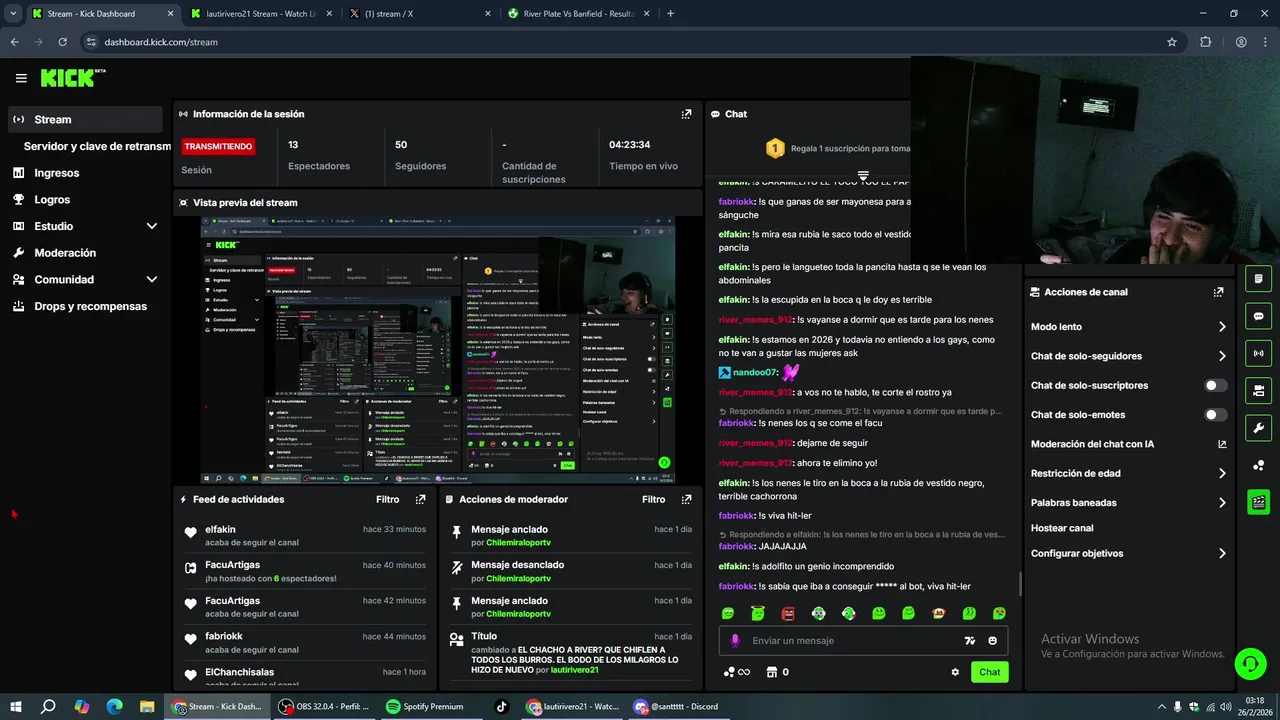Open Servidor y clave de retransmisión

click(x=97, y=146)
